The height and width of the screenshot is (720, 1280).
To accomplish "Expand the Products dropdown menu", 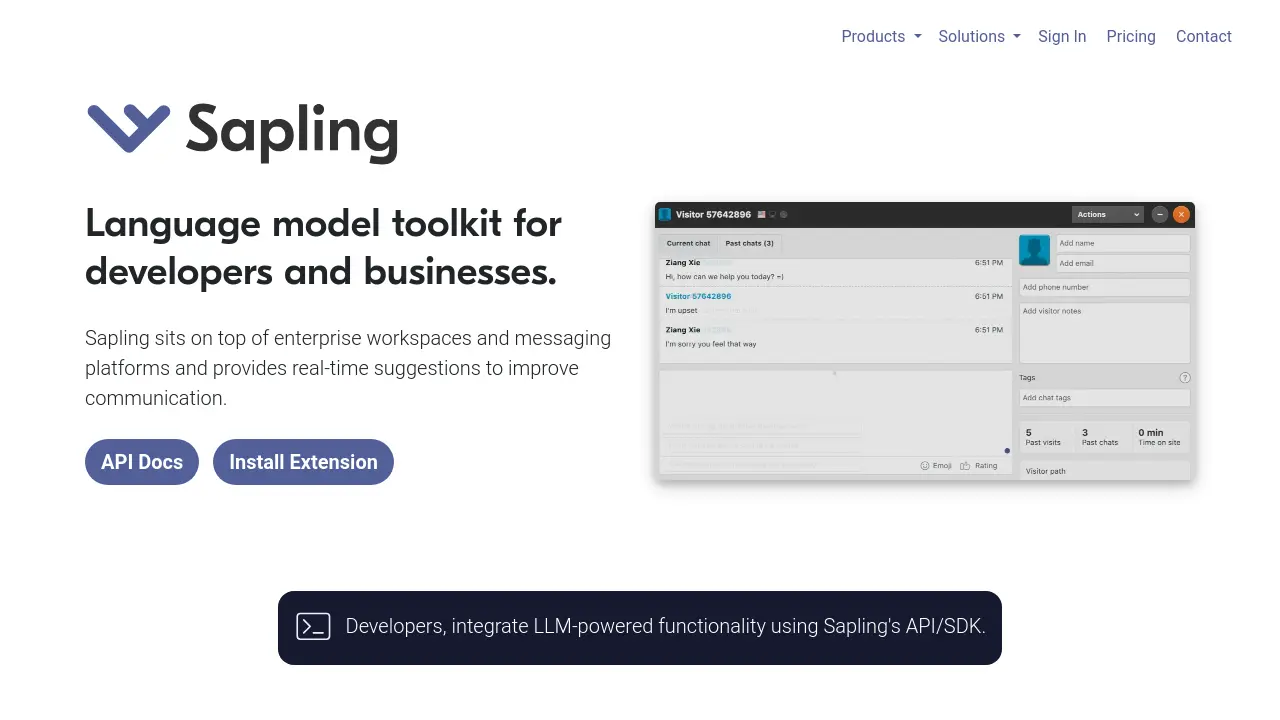I will [x=881, y=36].
